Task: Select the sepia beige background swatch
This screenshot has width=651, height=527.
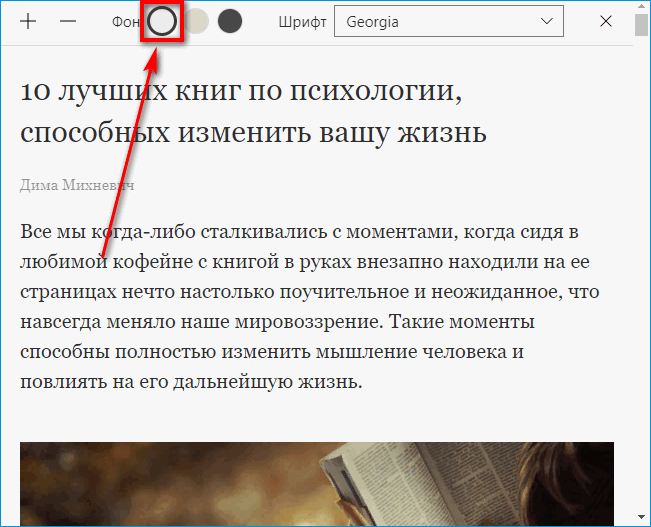Action: click(x=196, y=21)
